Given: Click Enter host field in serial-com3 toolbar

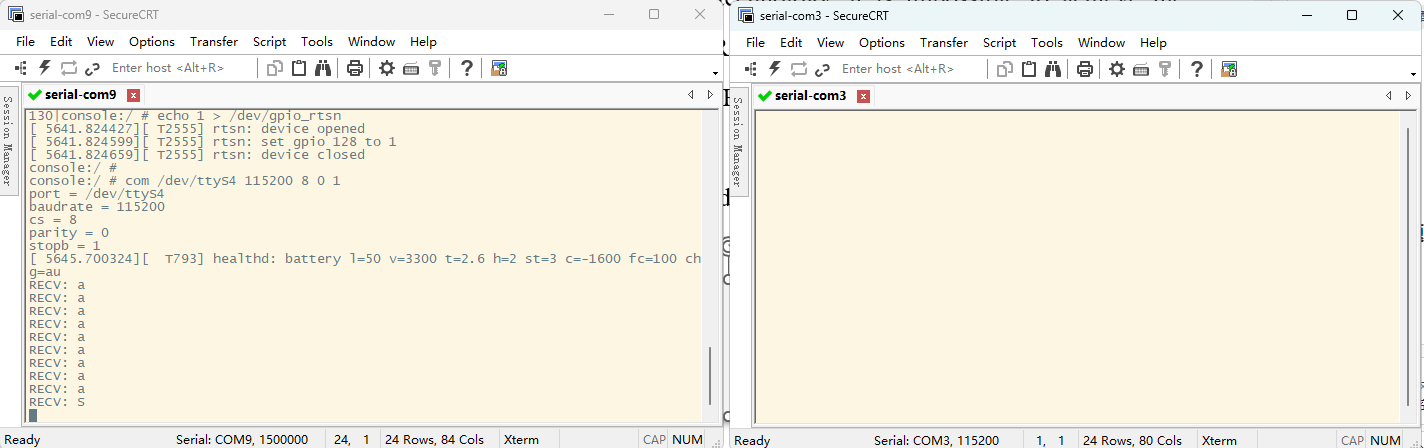Looking at the screenshot, I should [910, 68].
